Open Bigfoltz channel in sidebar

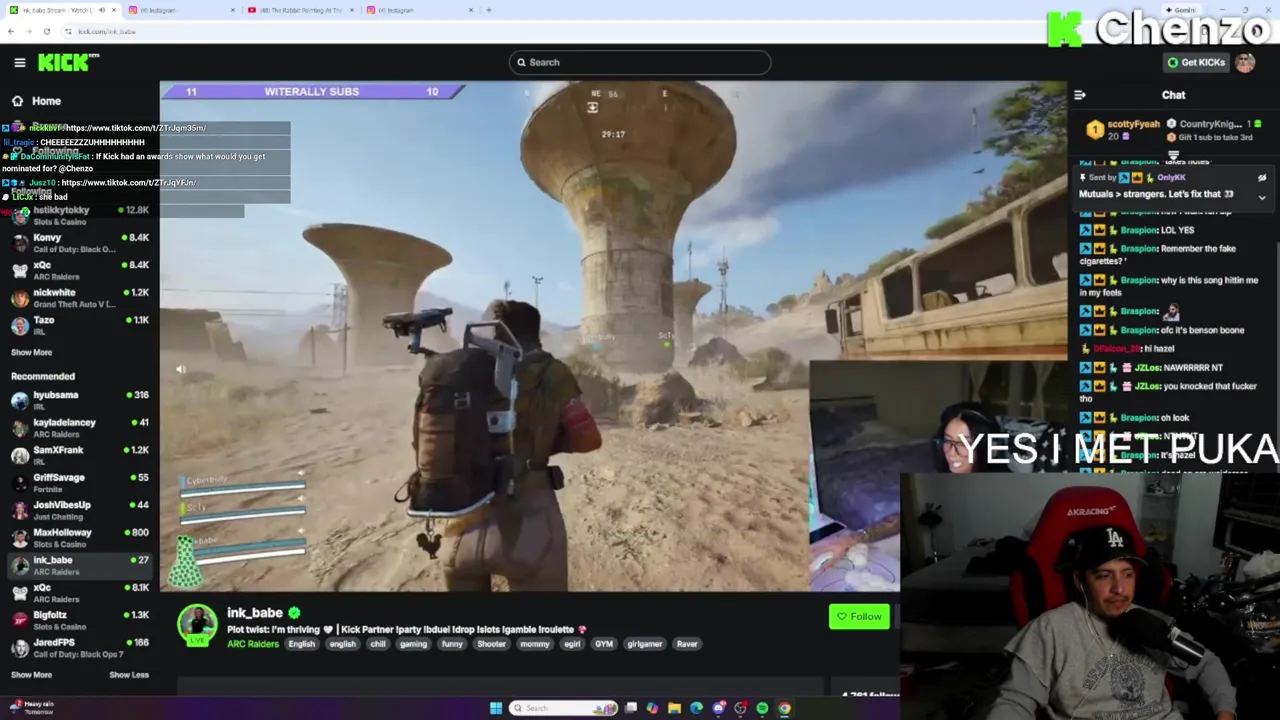[x=80, y=620]
